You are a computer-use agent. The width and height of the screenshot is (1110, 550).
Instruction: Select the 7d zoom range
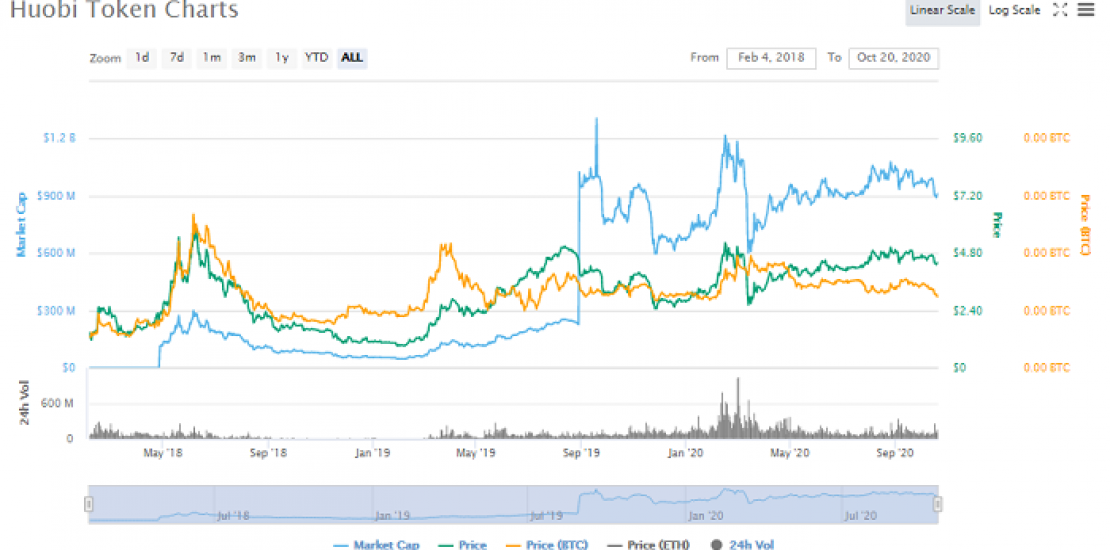(177, 58)
